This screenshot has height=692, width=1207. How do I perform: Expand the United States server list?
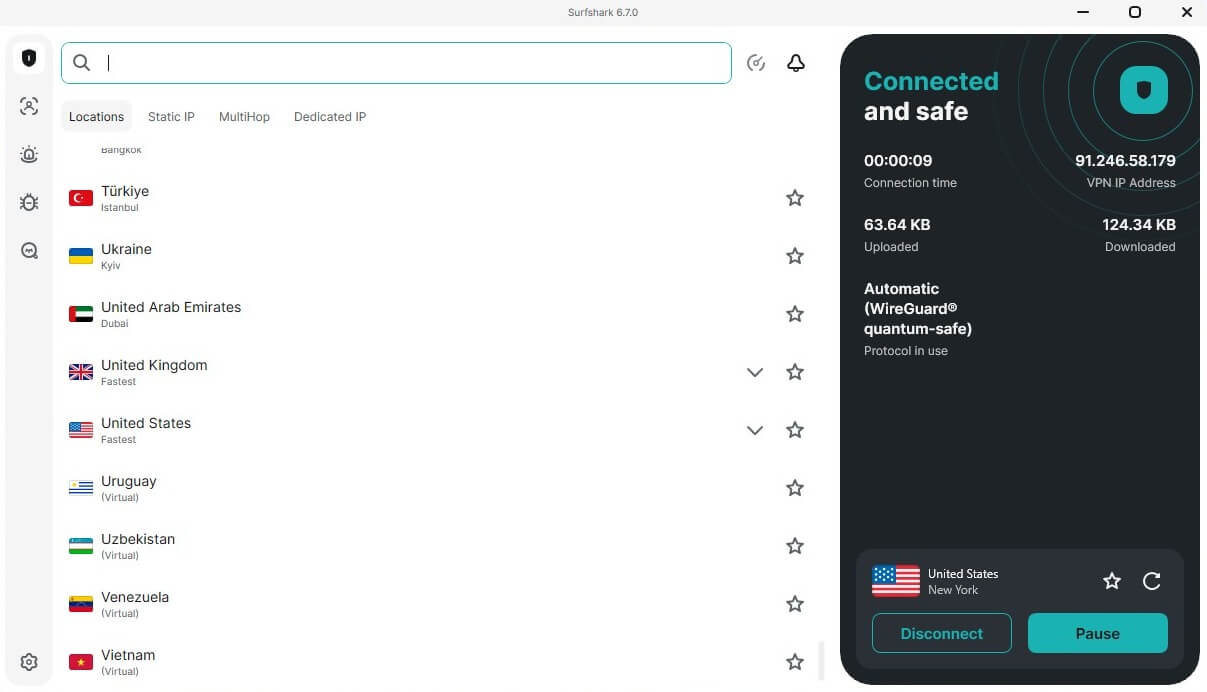755,430
